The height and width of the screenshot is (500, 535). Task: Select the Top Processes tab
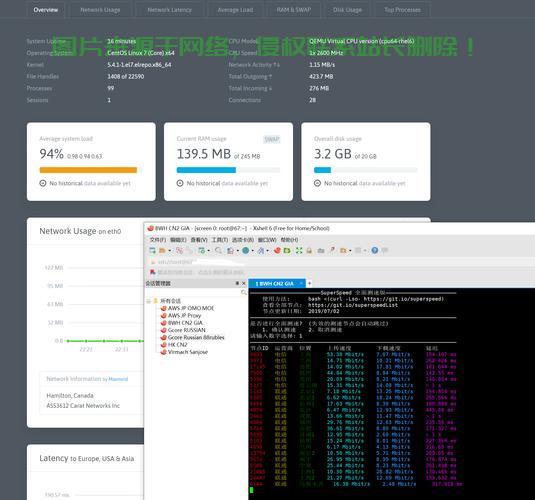pyautogui.click(x=403, y=10)
